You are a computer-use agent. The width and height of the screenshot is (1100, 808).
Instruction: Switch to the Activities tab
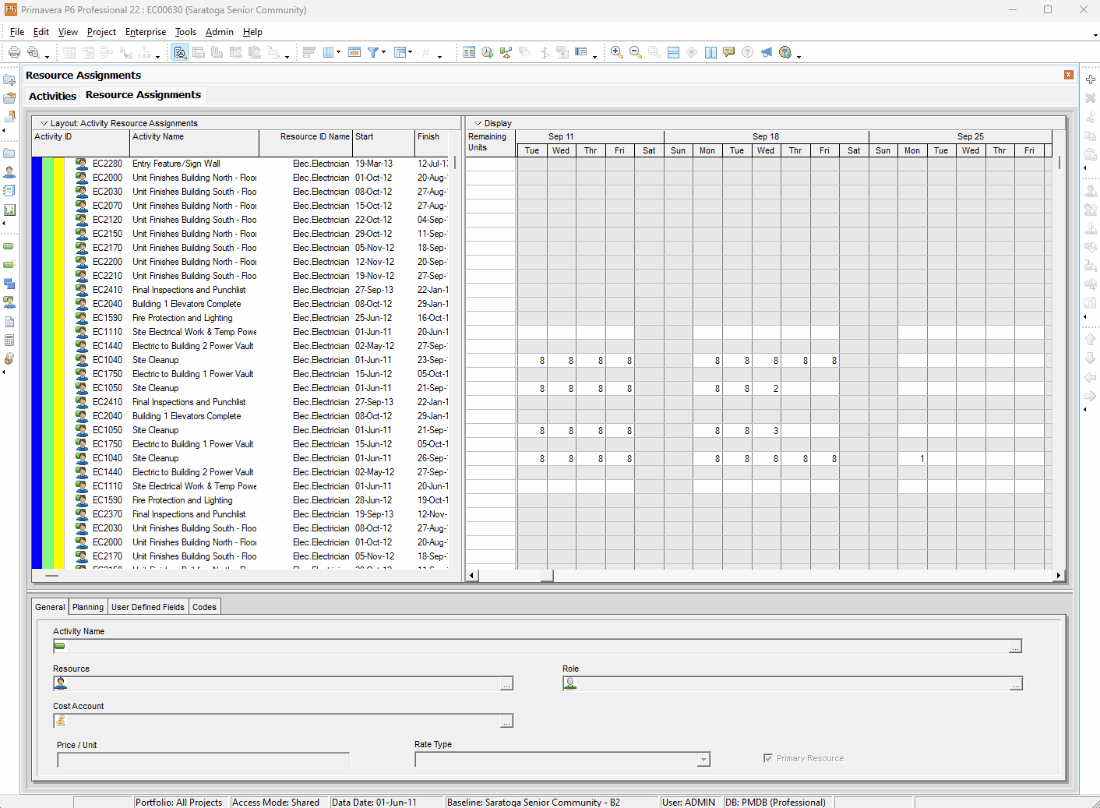click(x=52, y=96)
